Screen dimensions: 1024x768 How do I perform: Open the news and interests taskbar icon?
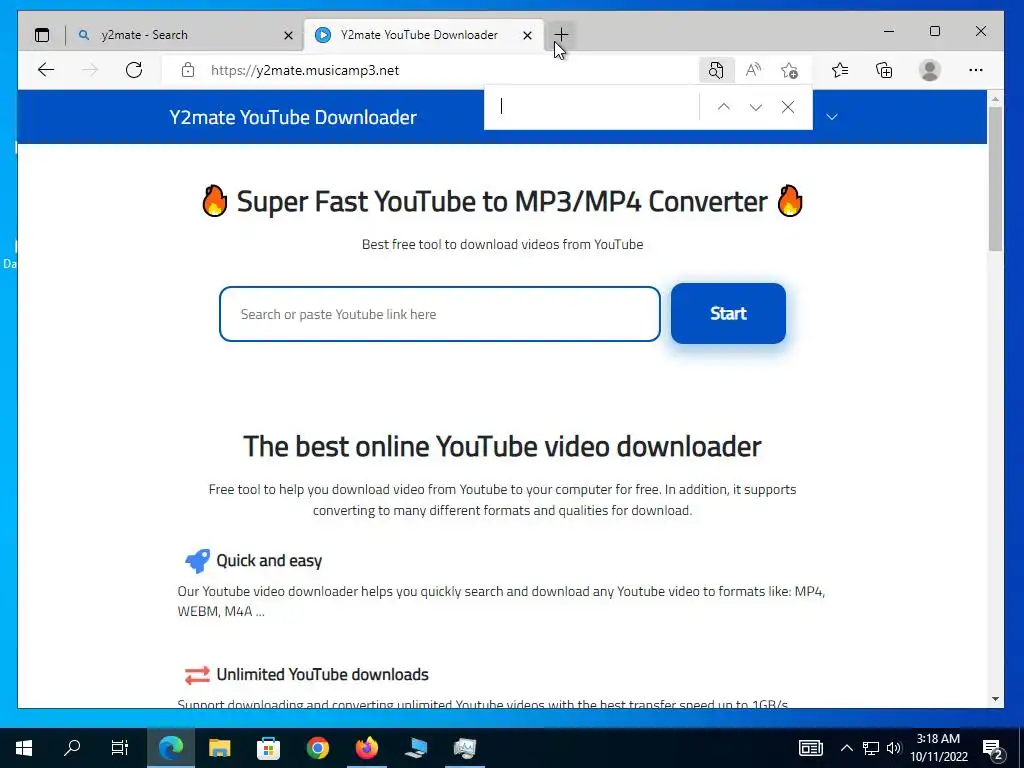811,748
